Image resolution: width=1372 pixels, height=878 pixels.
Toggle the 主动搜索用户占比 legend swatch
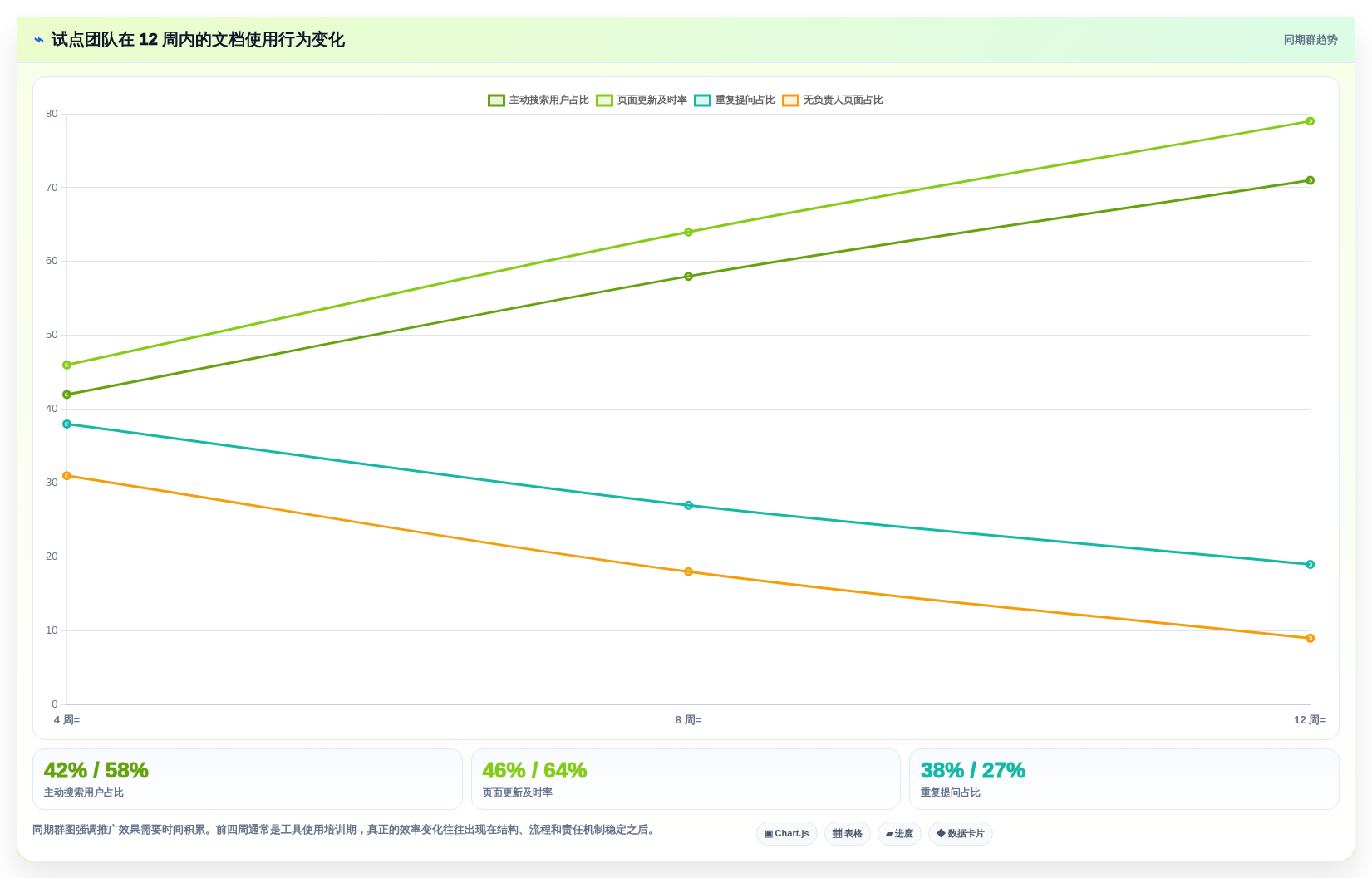496,101
